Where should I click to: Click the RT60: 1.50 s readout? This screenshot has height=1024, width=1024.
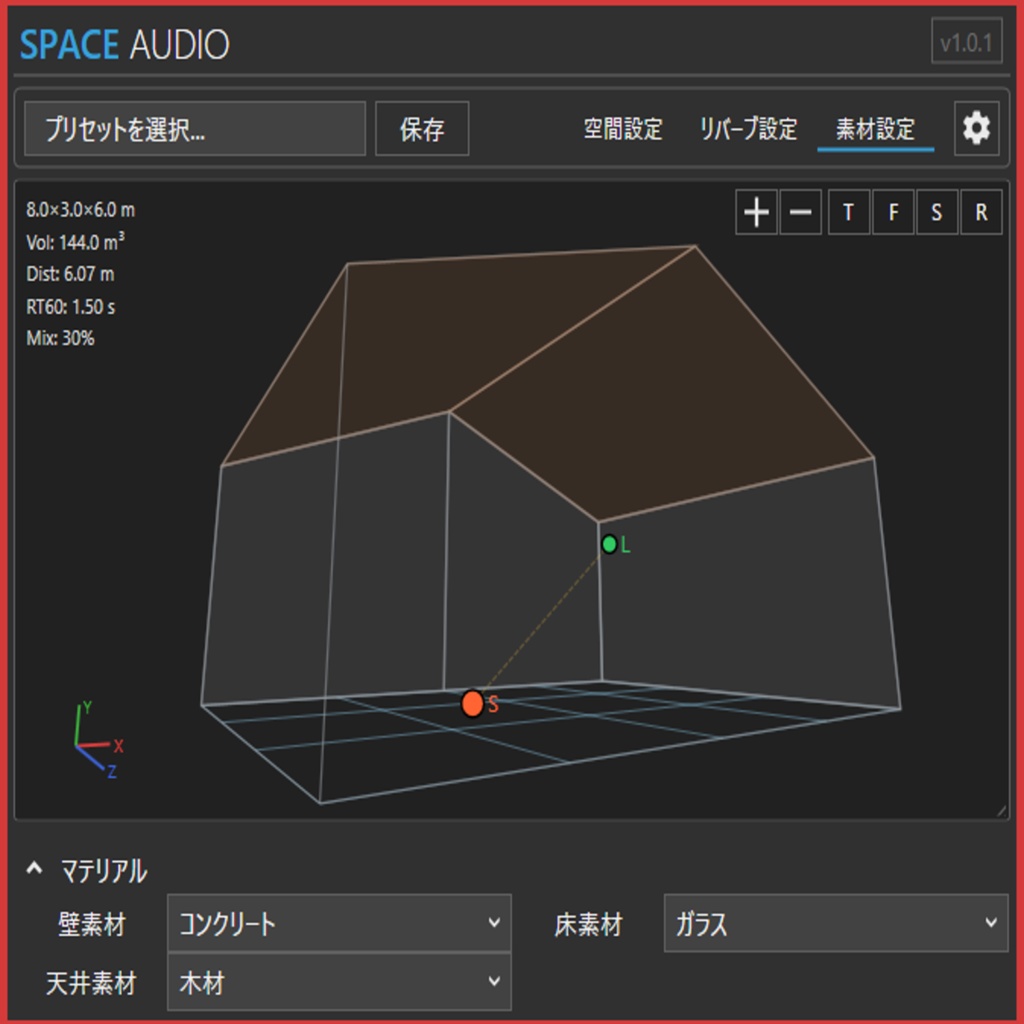pos(71,306)
